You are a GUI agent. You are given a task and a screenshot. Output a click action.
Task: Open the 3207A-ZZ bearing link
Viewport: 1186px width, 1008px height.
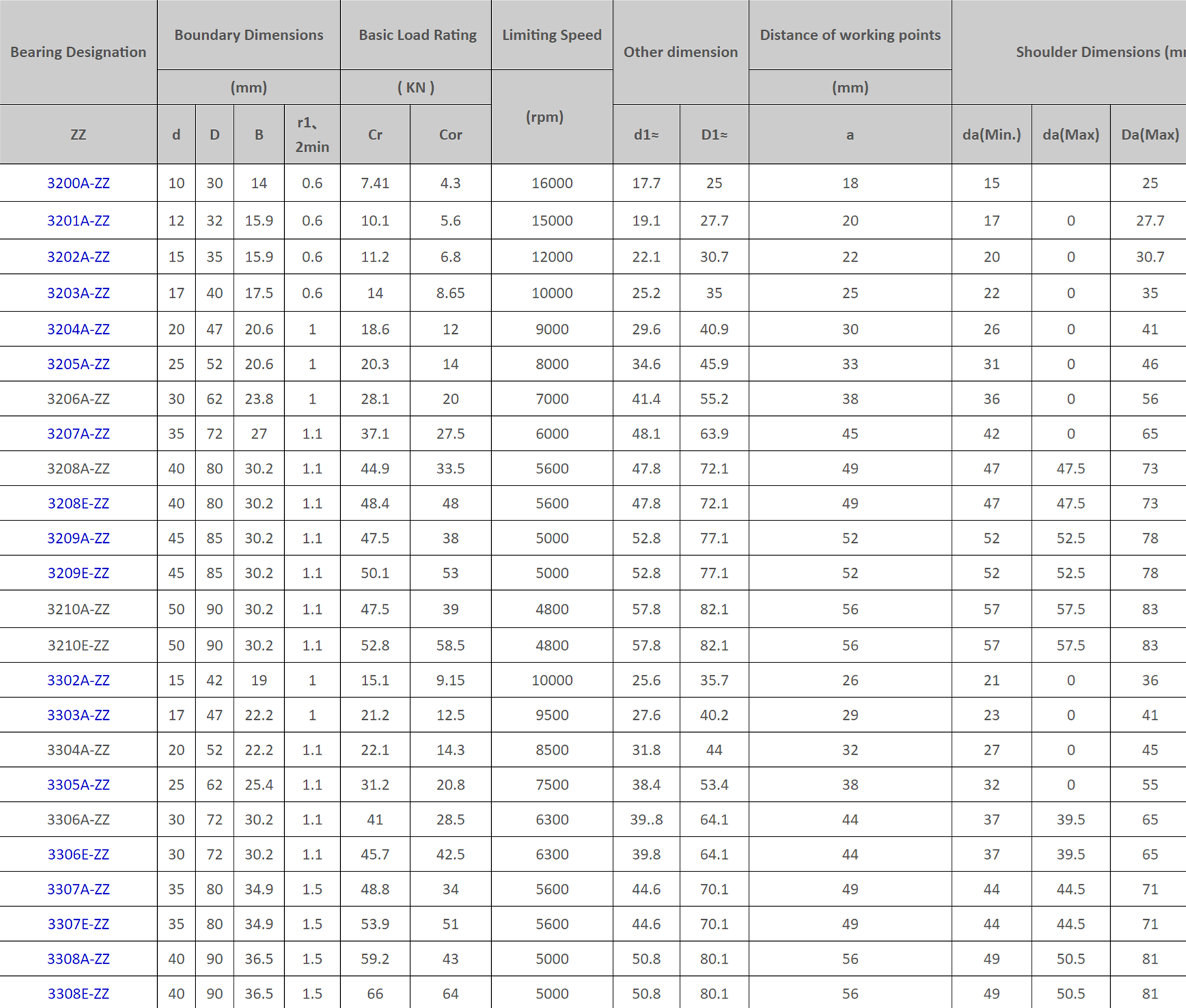pyautogui.click(x=78, y=434)
